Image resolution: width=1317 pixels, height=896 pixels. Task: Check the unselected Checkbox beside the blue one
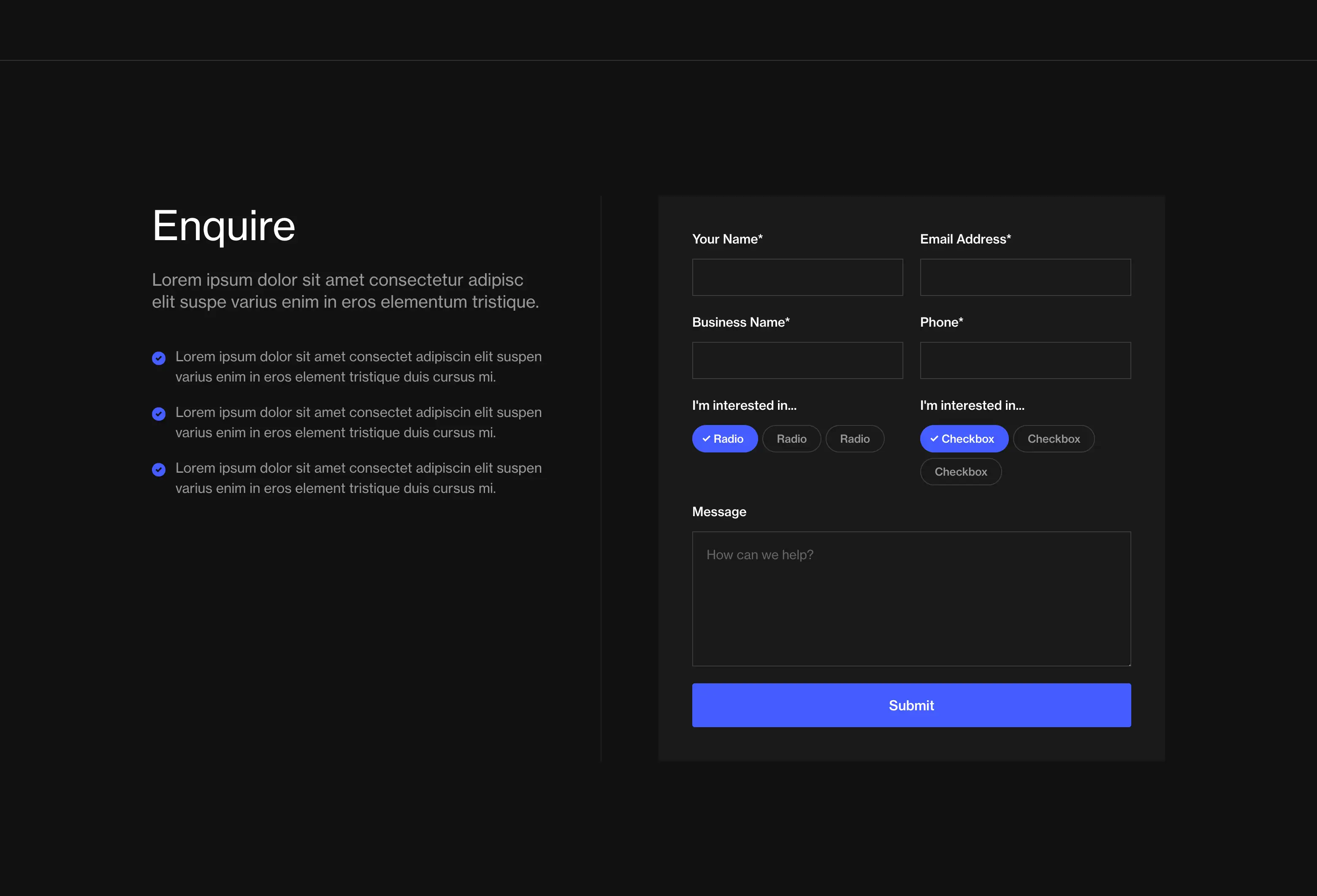[x=1054, y=439]
